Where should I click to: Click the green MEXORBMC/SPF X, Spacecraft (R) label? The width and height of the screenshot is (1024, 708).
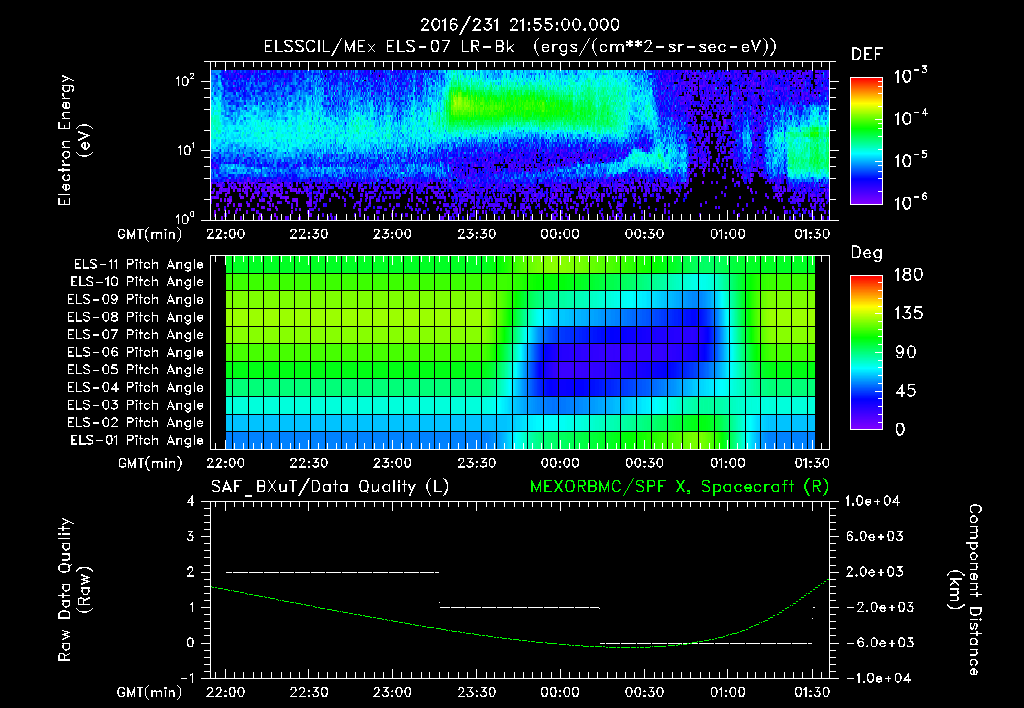(x=679, y=487)
